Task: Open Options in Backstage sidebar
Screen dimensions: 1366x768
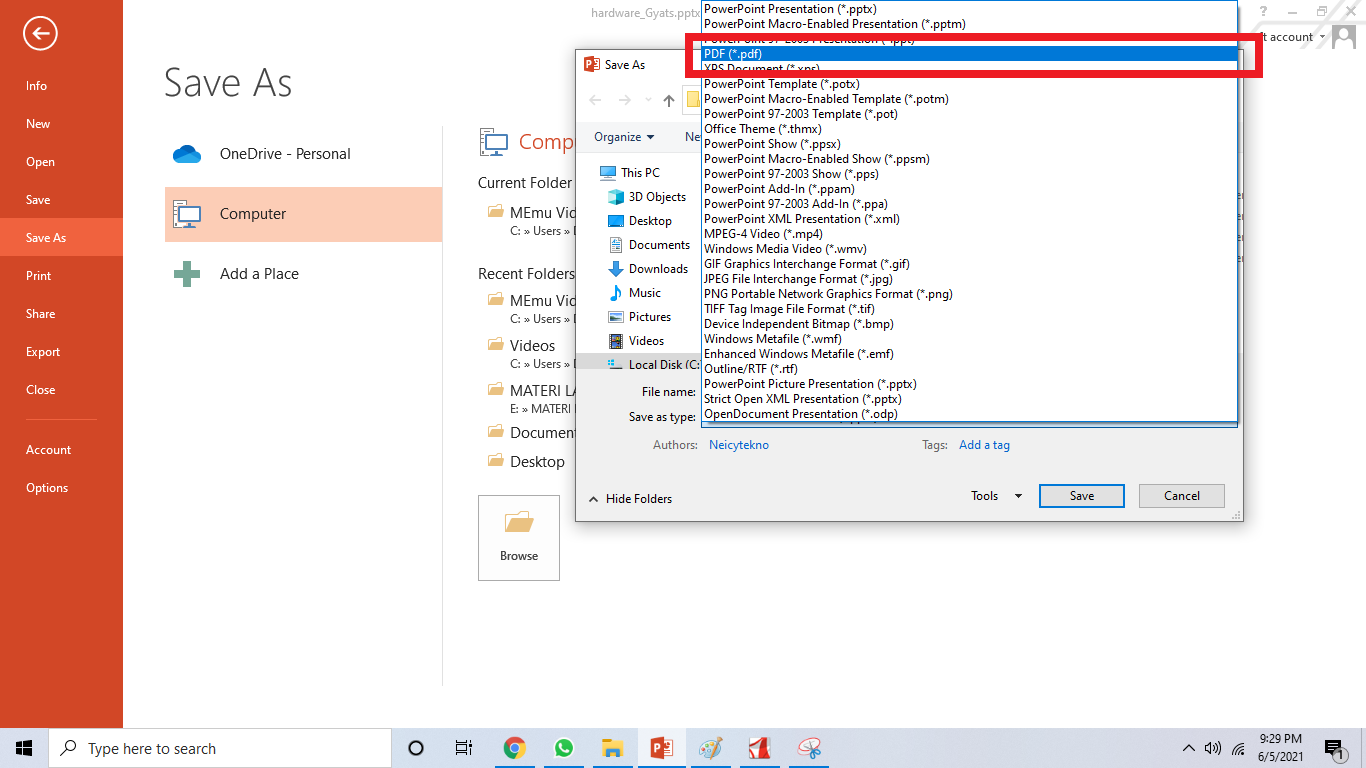Action: click(61, 488)
